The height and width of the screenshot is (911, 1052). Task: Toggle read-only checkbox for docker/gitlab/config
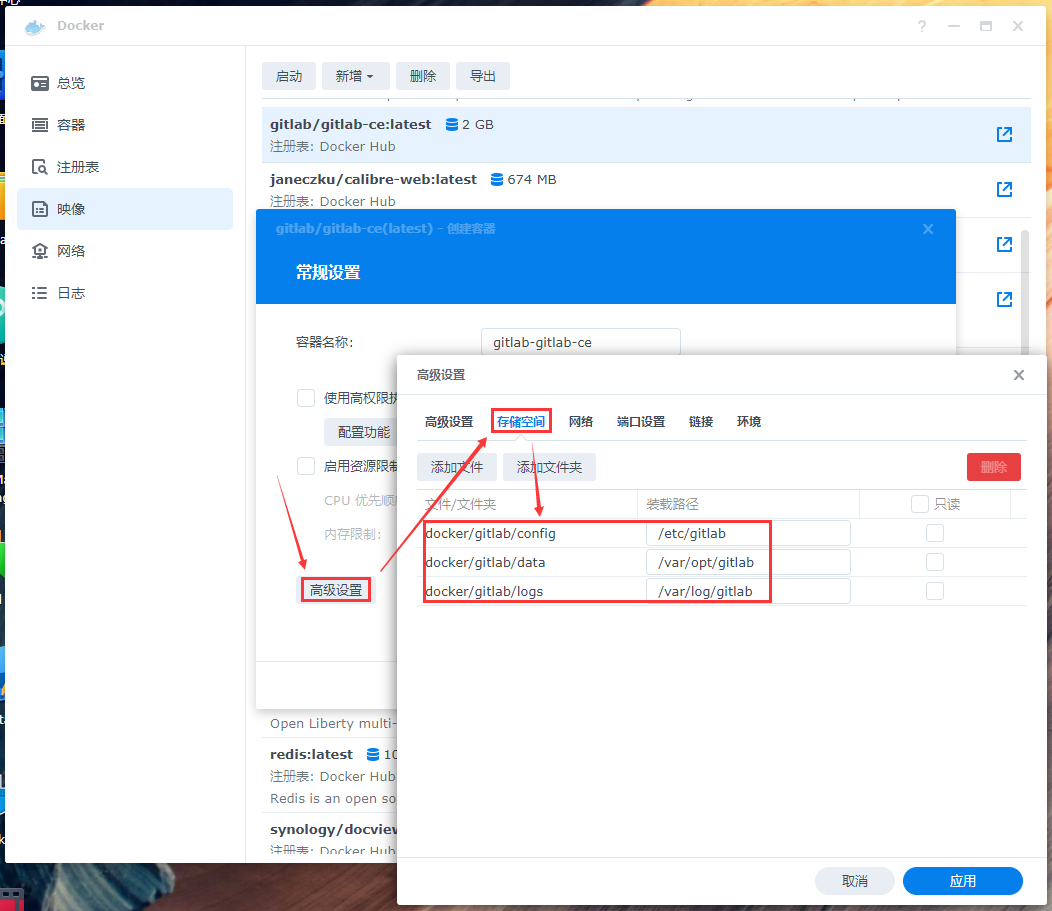click(x=934, y=534)
